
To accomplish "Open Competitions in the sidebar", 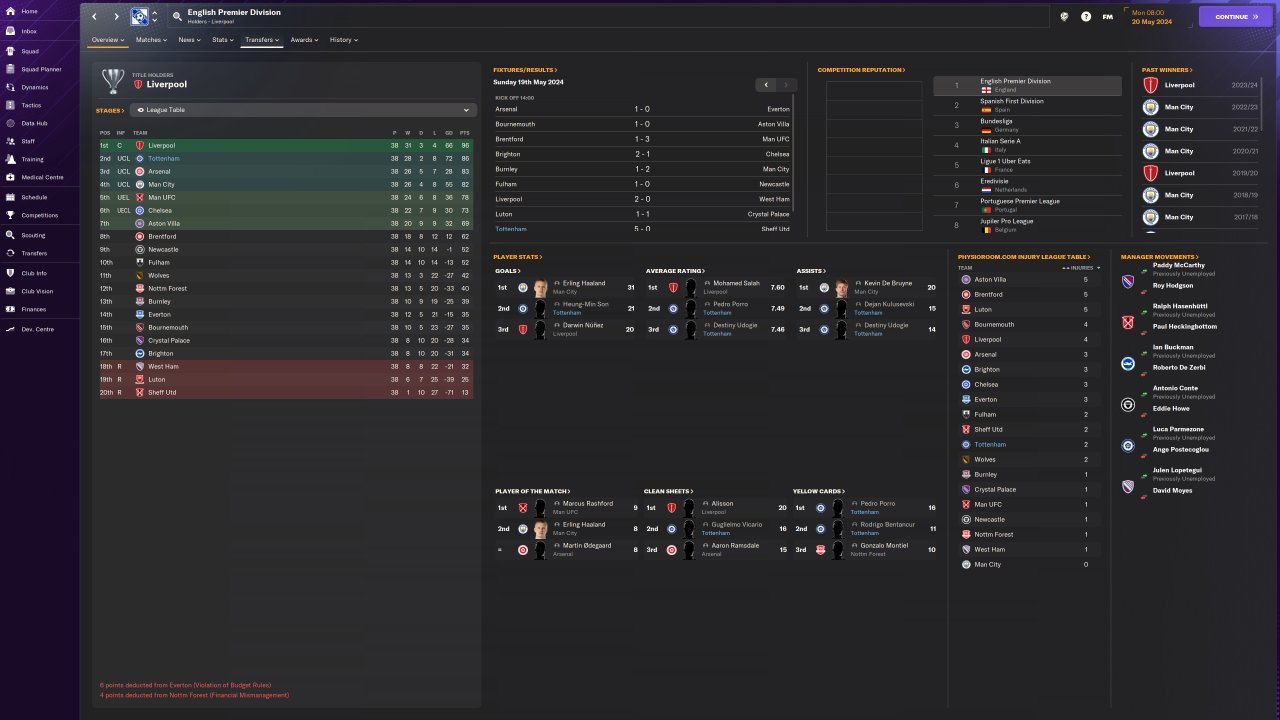I will (x=38, y=215).
